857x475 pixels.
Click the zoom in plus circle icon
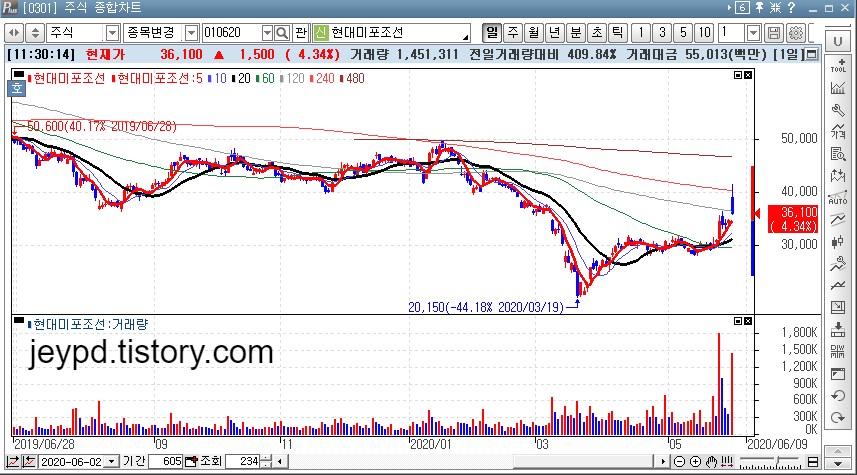[695, 462]
